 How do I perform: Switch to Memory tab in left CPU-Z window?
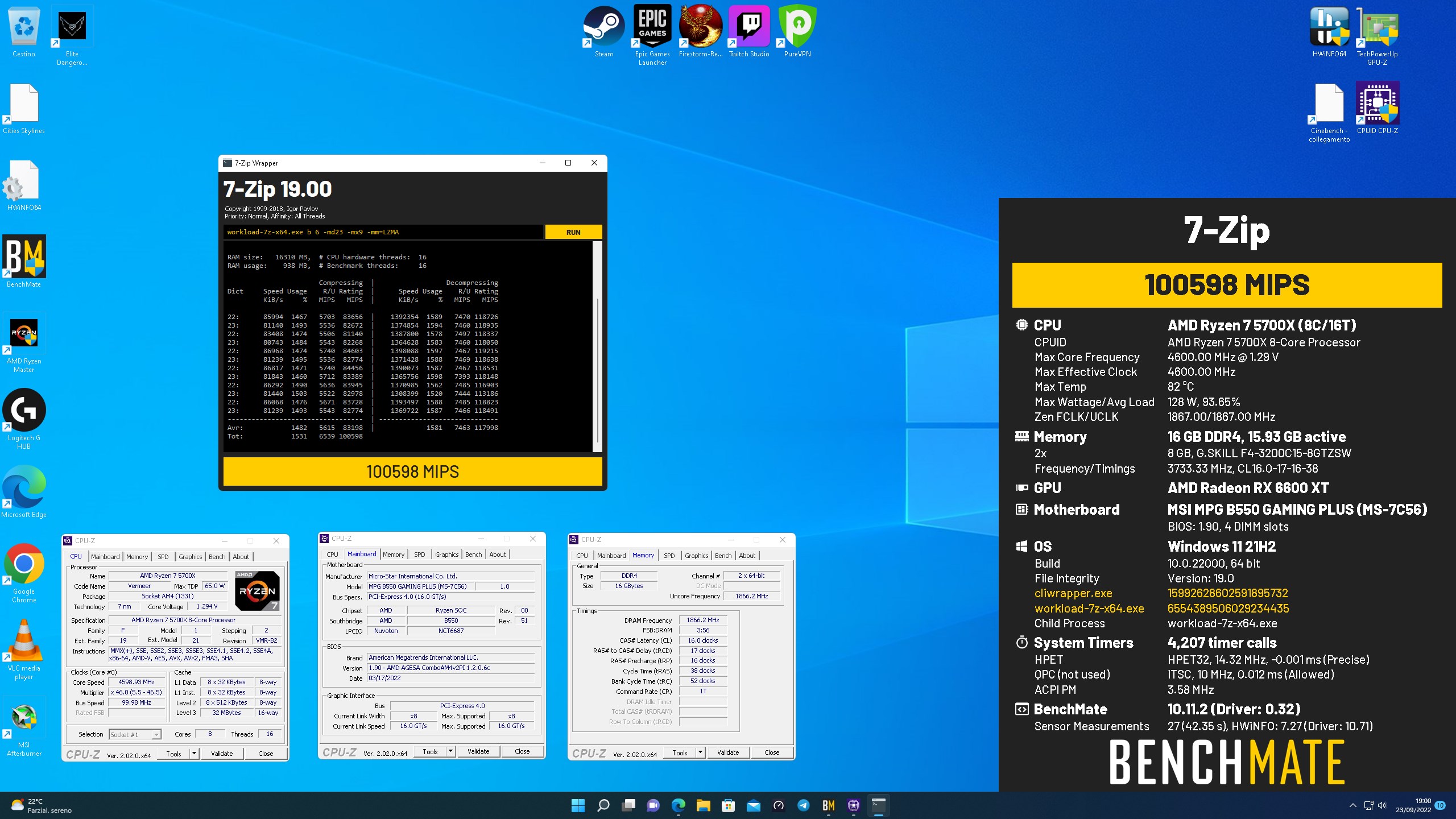pos(137,557)
